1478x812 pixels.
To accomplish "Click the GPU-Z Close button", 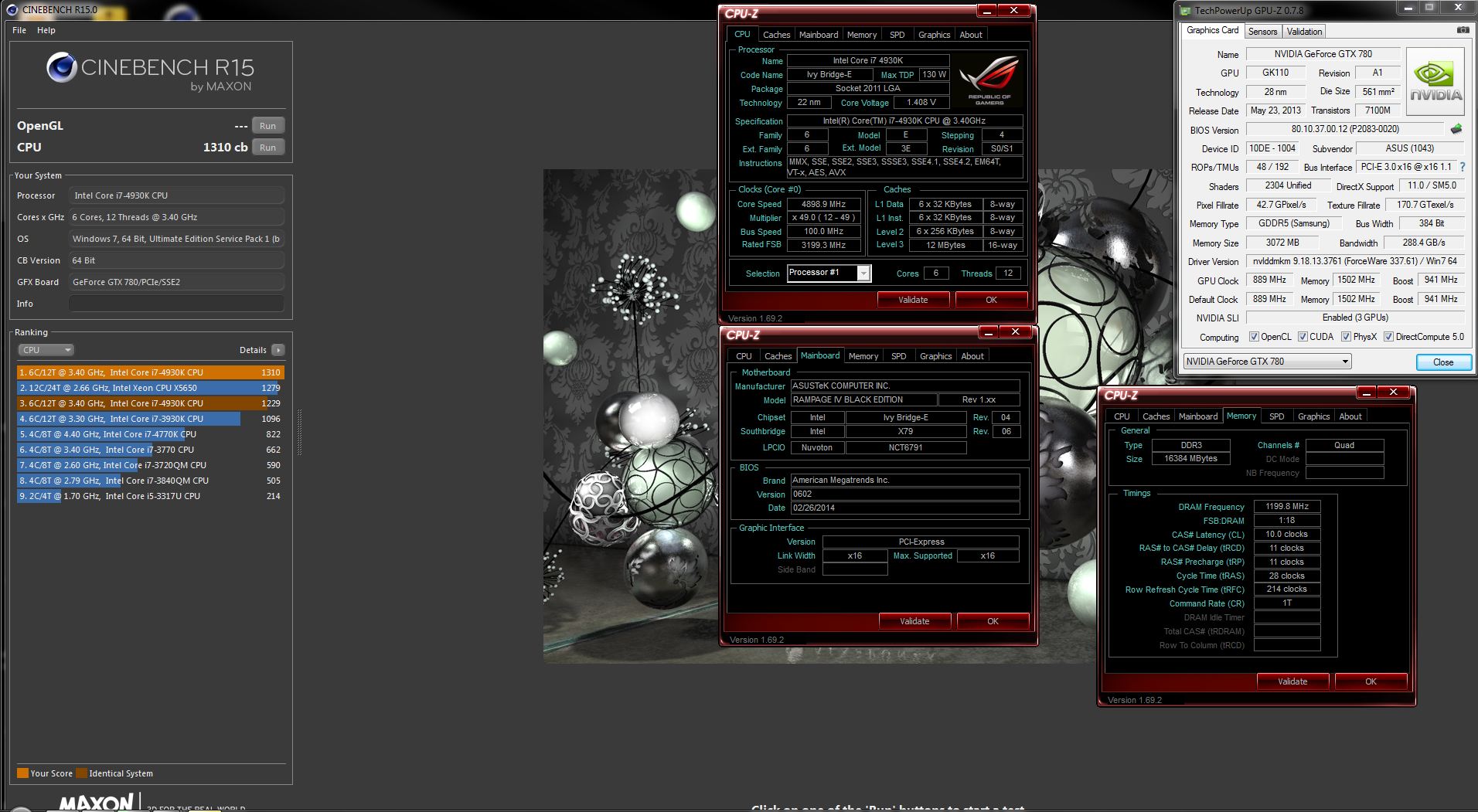I will tap(1442, 362).
